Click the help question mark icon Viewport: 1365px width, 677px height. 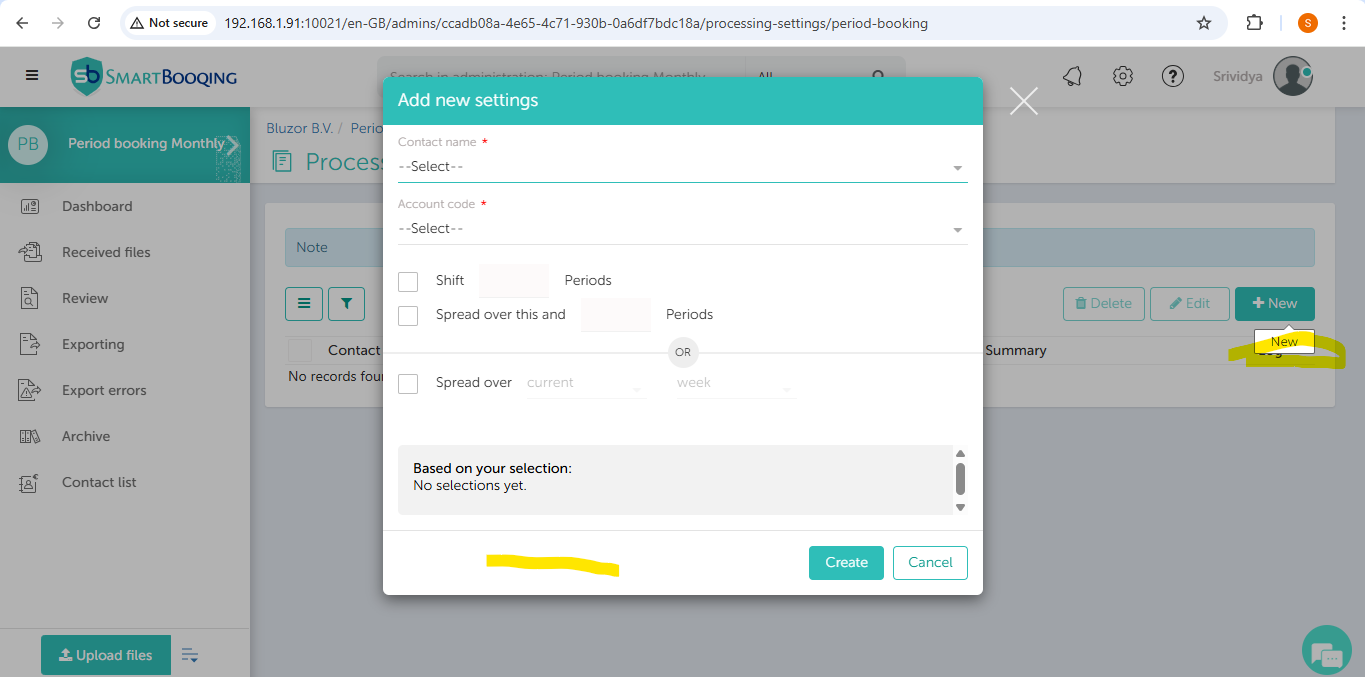(1172, 77)
